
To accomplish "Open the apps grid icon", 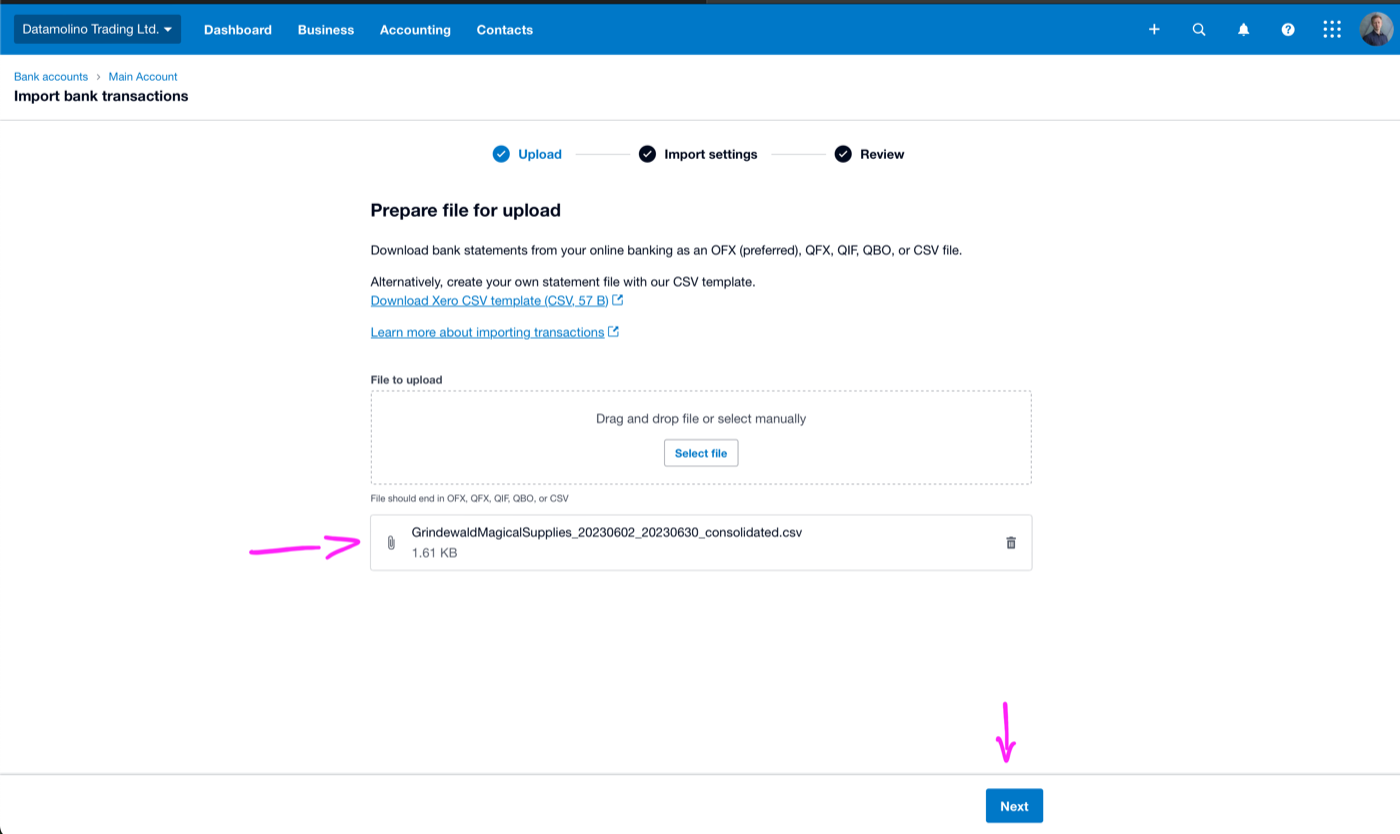I will (x=1331, y=29).
